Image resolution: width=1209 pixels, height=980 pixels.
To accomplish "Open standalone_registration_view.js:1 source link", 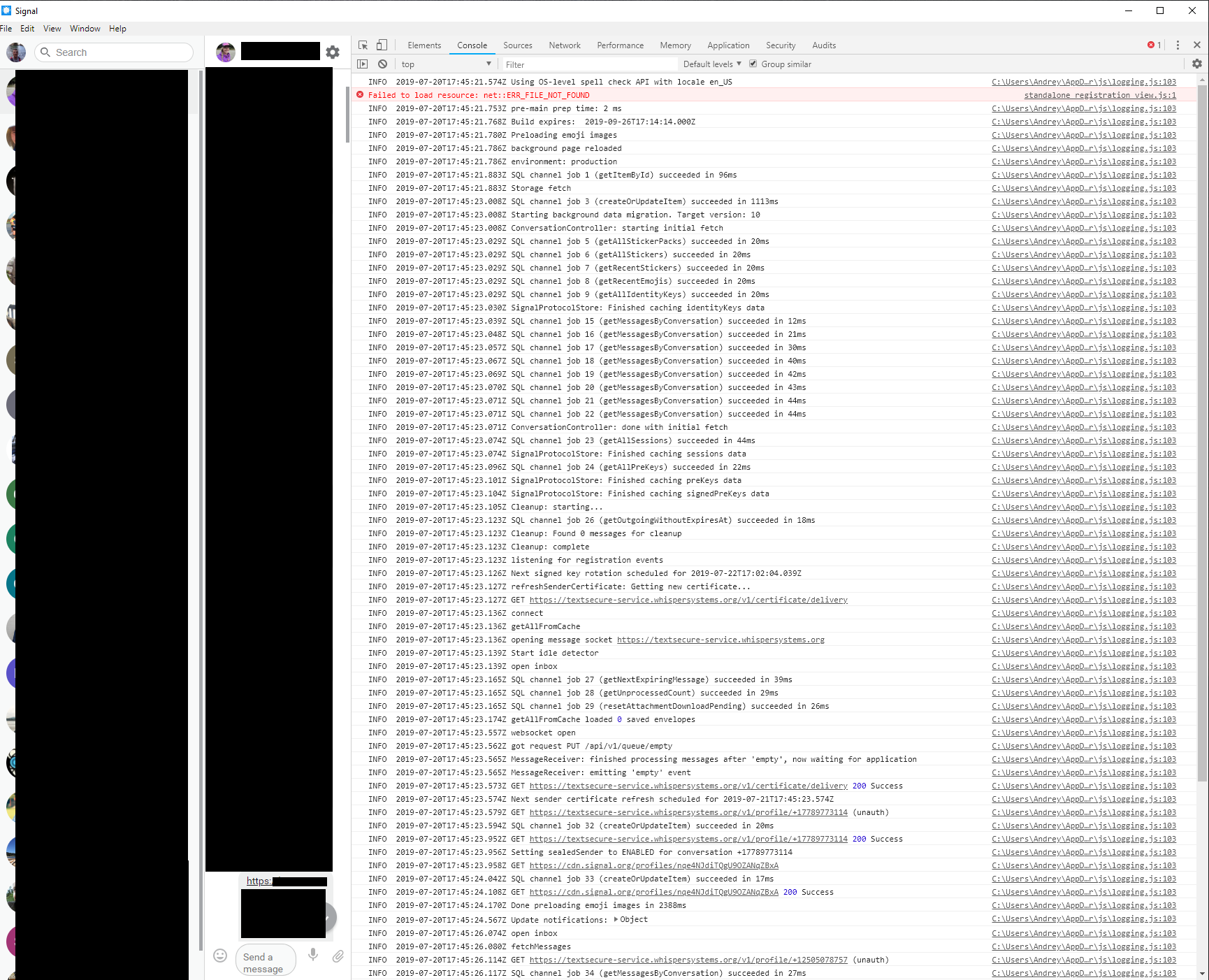I will (x=1099, y=95).
